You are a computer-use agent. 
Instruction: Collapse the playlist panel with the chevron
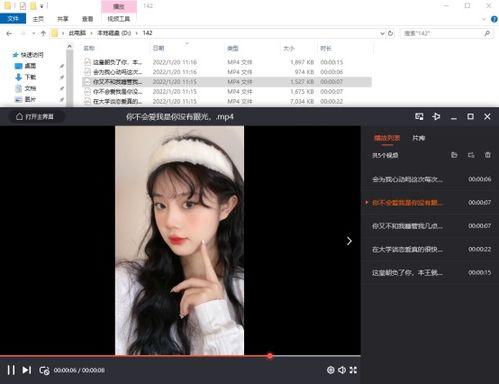349,241
